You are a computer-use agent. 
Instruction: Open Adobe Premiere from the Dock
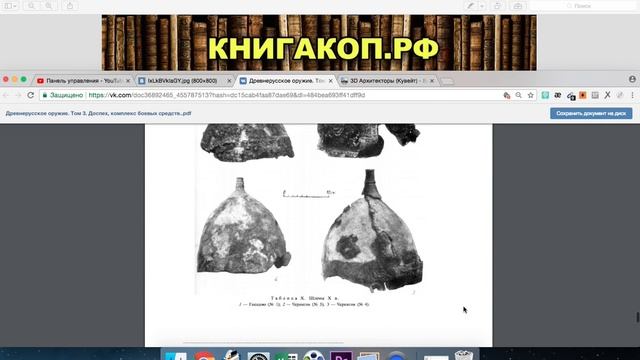pos(341,356)
